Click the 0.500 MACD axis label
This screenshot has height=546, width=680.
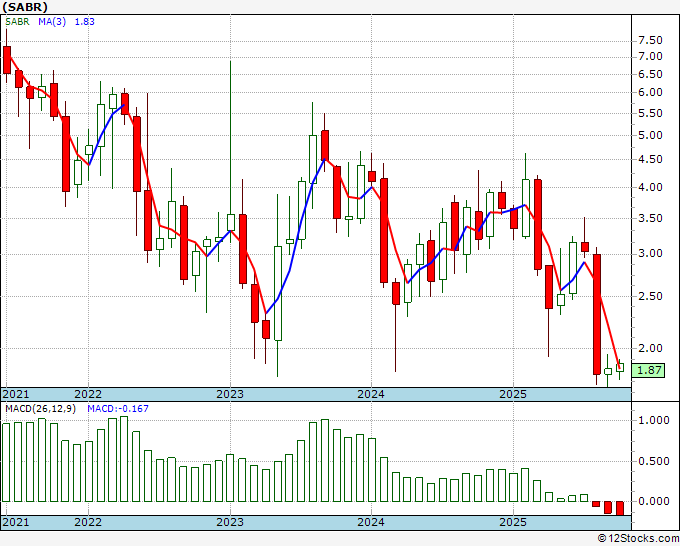654,461
